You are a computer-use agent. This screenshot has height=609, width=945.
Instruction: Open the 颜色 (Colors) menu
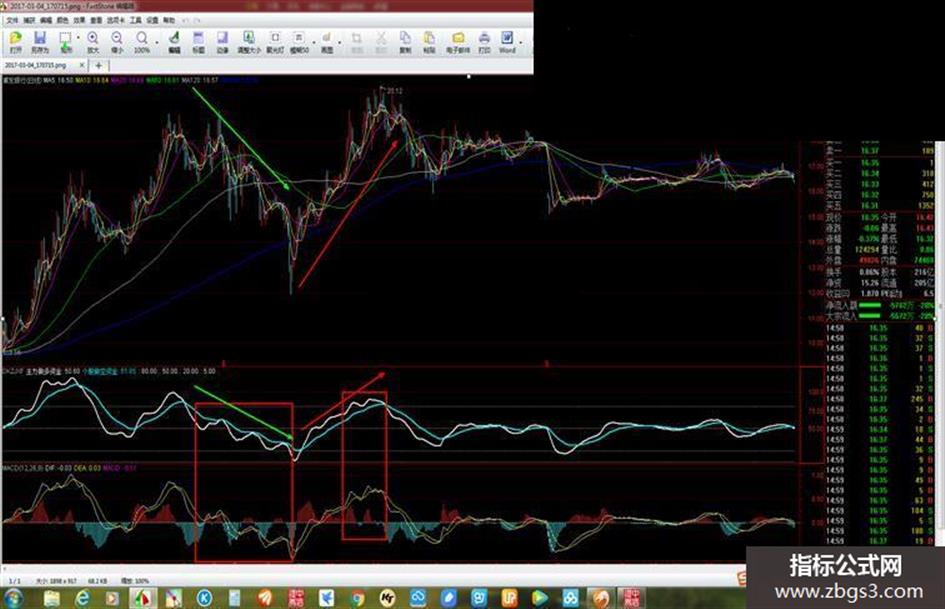(63, 20)
